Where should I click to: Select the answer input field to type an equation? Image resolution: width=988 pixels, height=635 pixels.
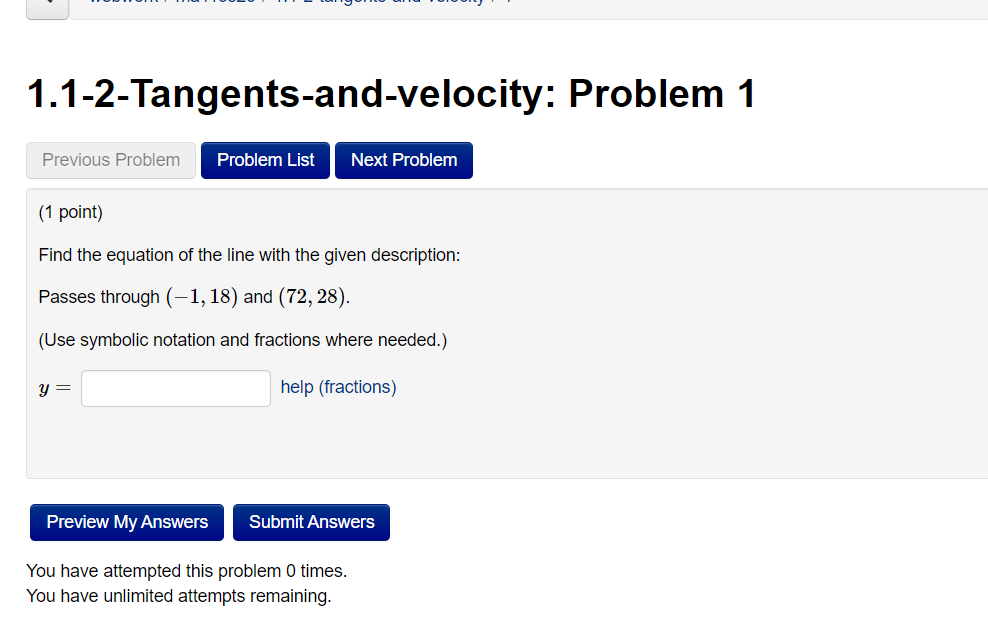click(x=175, y=388)
